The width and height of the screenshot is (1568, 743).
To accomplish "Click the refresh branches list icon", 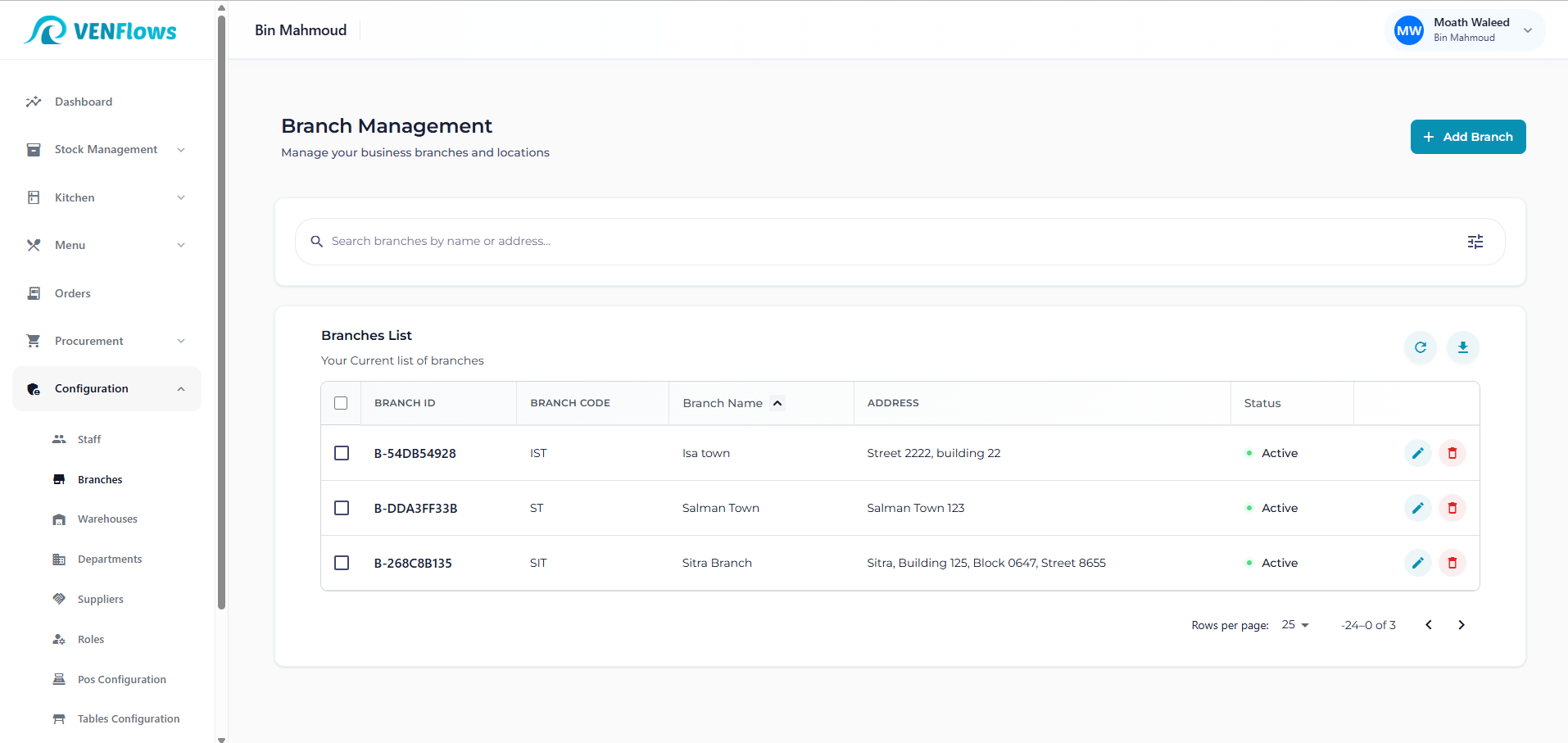I will click(1420, 347).
